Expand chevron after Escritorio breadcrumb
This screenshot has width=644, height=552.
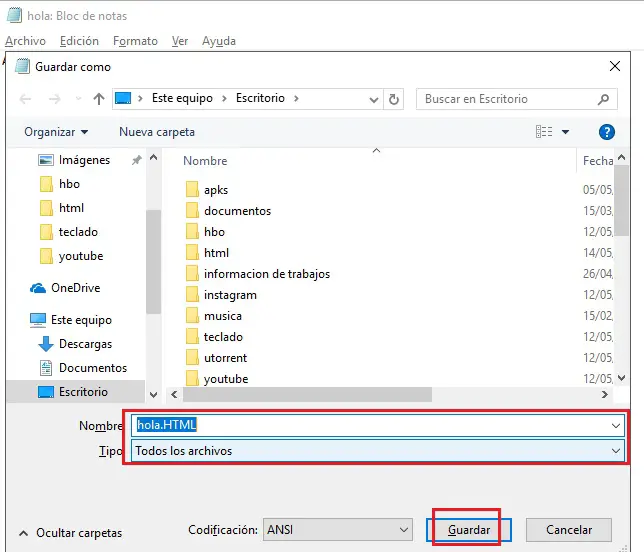pyautogui.click(x=296, y=99)
